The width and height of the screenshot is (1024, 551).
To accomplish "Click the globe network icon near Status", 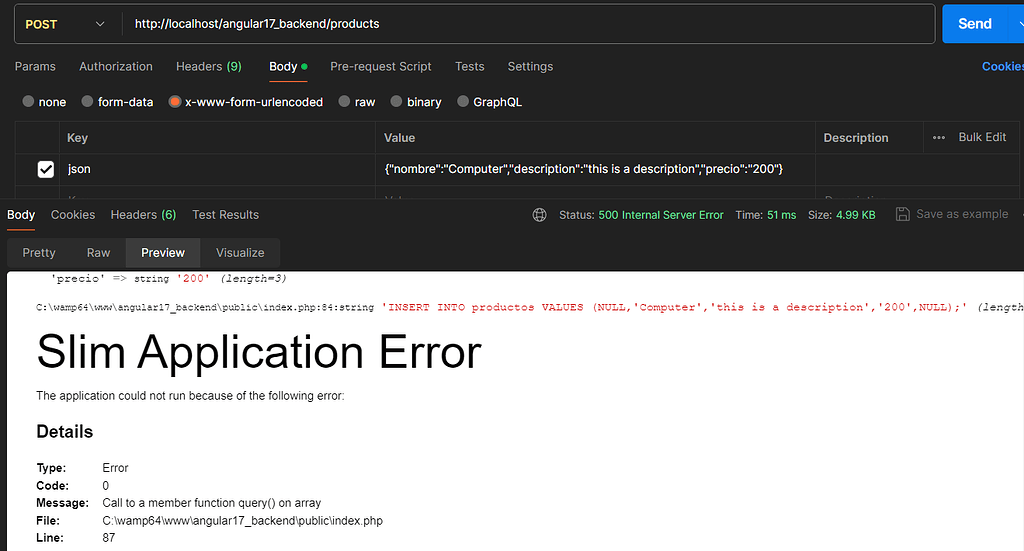I will (540, 215).
